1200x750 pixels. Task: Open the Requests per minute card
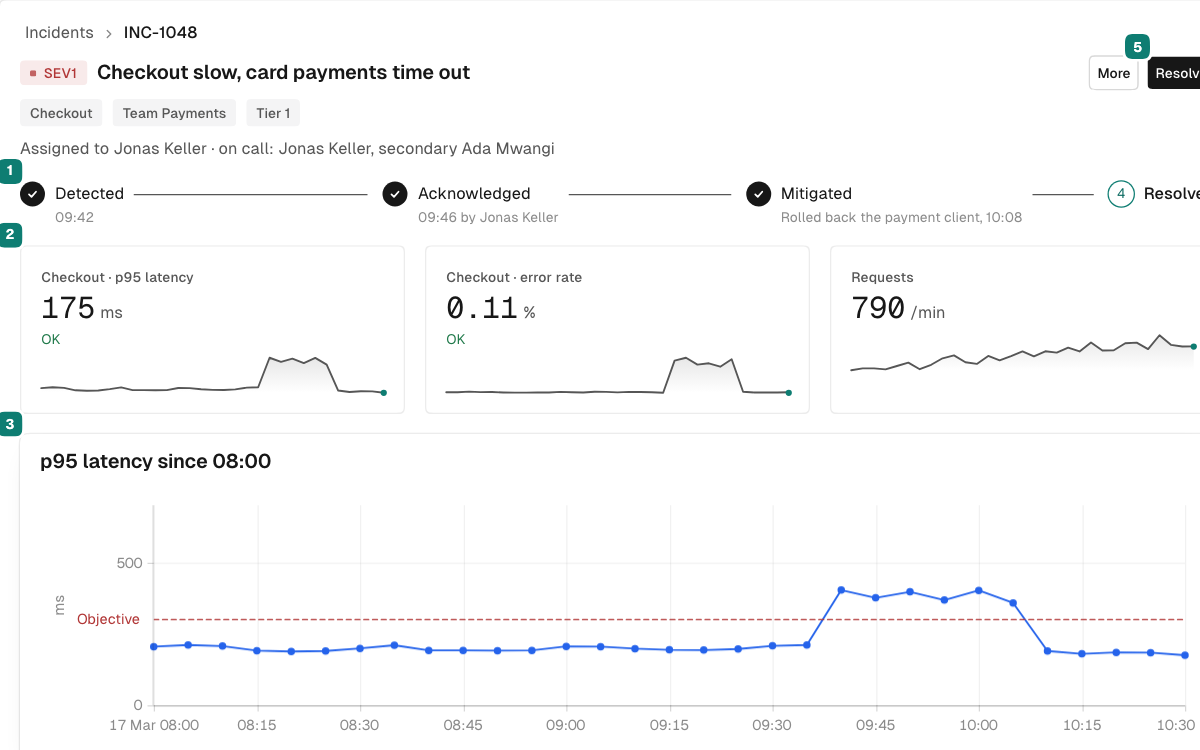(x=1015, y=330)
